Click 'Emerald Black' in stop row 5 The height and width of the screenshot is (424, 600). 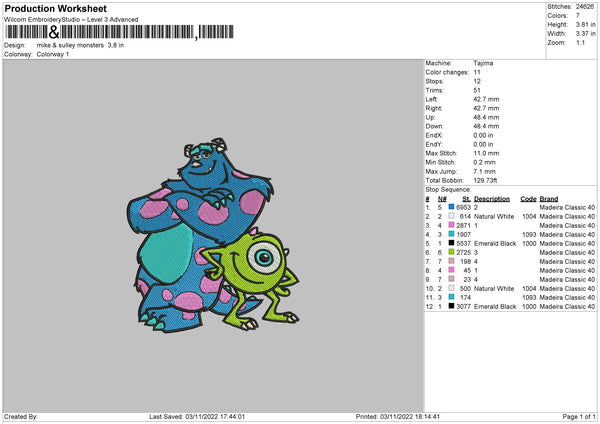click(x=495, y=243)
